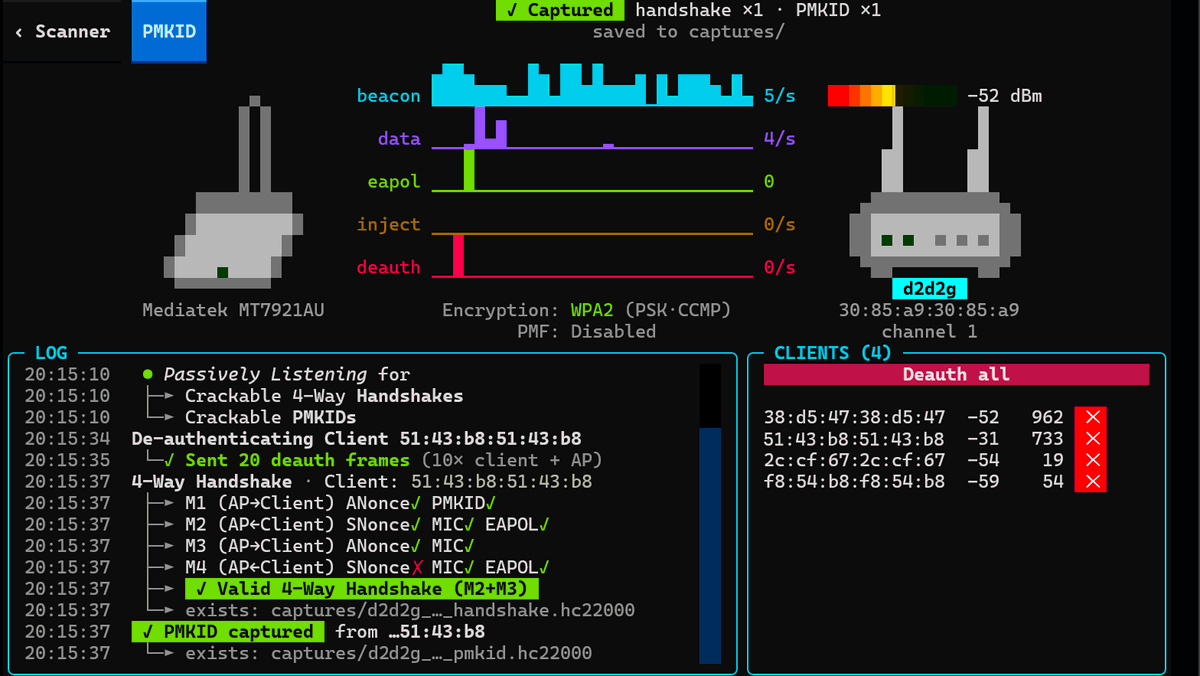
Task: Click the Mediatek MT7921AU adapter name
Action: pyautogui.click(x=233, y=310)
